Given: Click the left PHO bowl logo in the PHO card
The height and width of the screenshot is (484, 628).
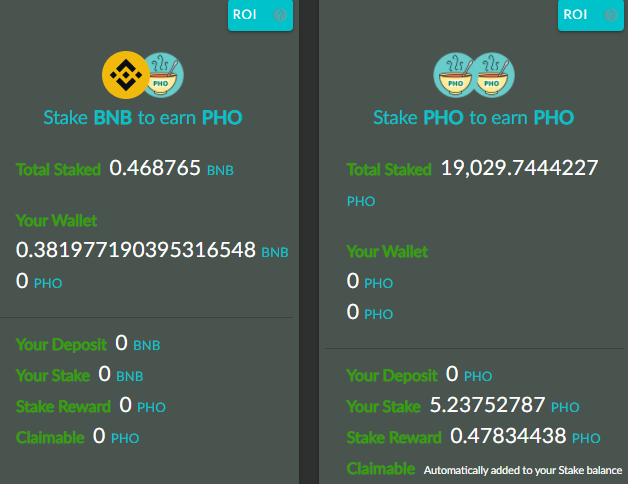Looking at the screenshot, I should [x=455, y=75].
